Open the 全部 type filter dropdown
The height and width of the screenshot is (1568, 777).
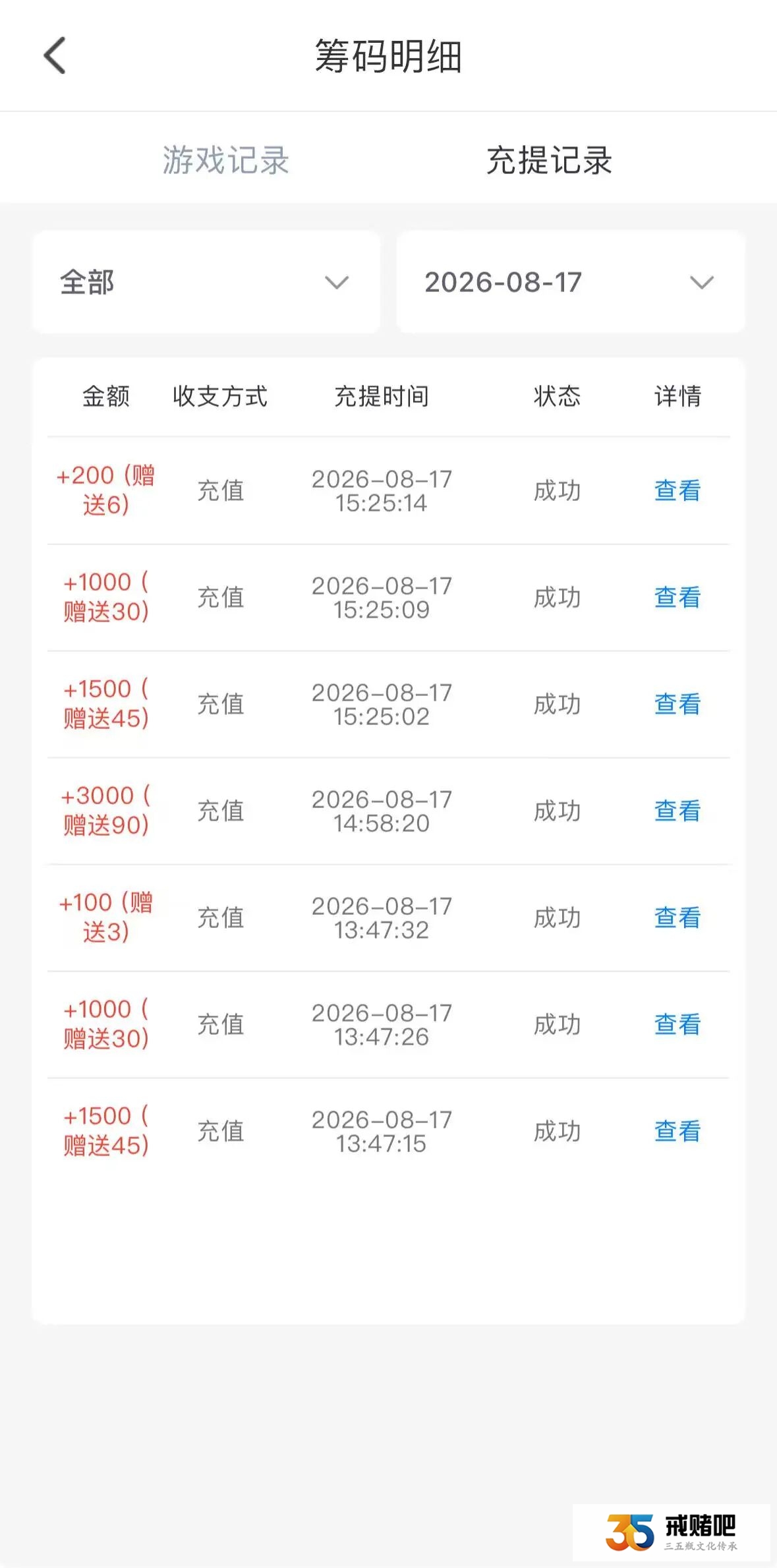(206, 282)
